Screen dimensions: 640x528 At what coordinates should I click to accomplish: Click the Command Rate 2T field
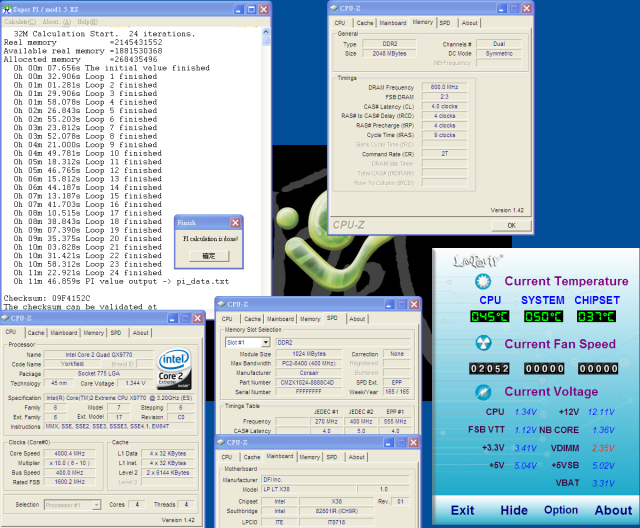(444, 154)
